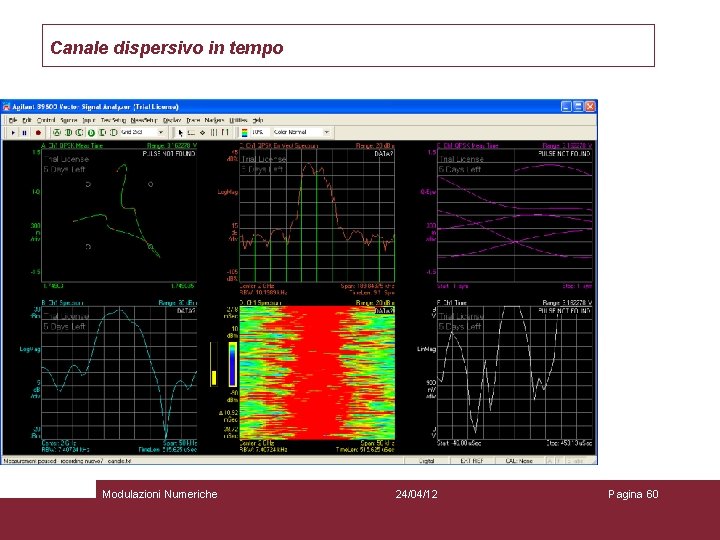Click the trace A constellation plot
This screenshot has width=720, height=540.
[119, 215]
